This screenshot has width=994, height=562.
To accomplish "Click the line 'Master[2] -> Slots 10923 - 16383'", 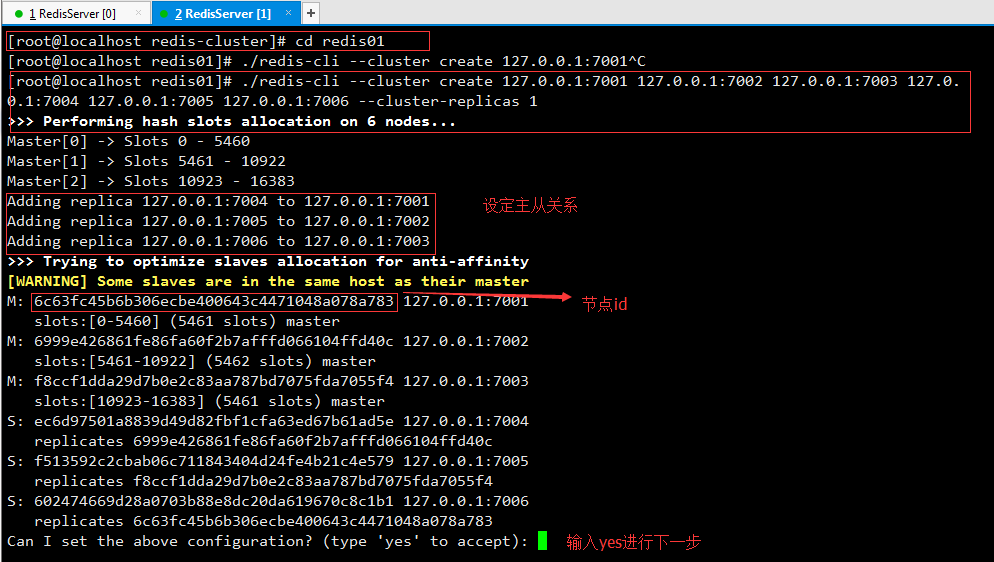I will pos(151,181).
